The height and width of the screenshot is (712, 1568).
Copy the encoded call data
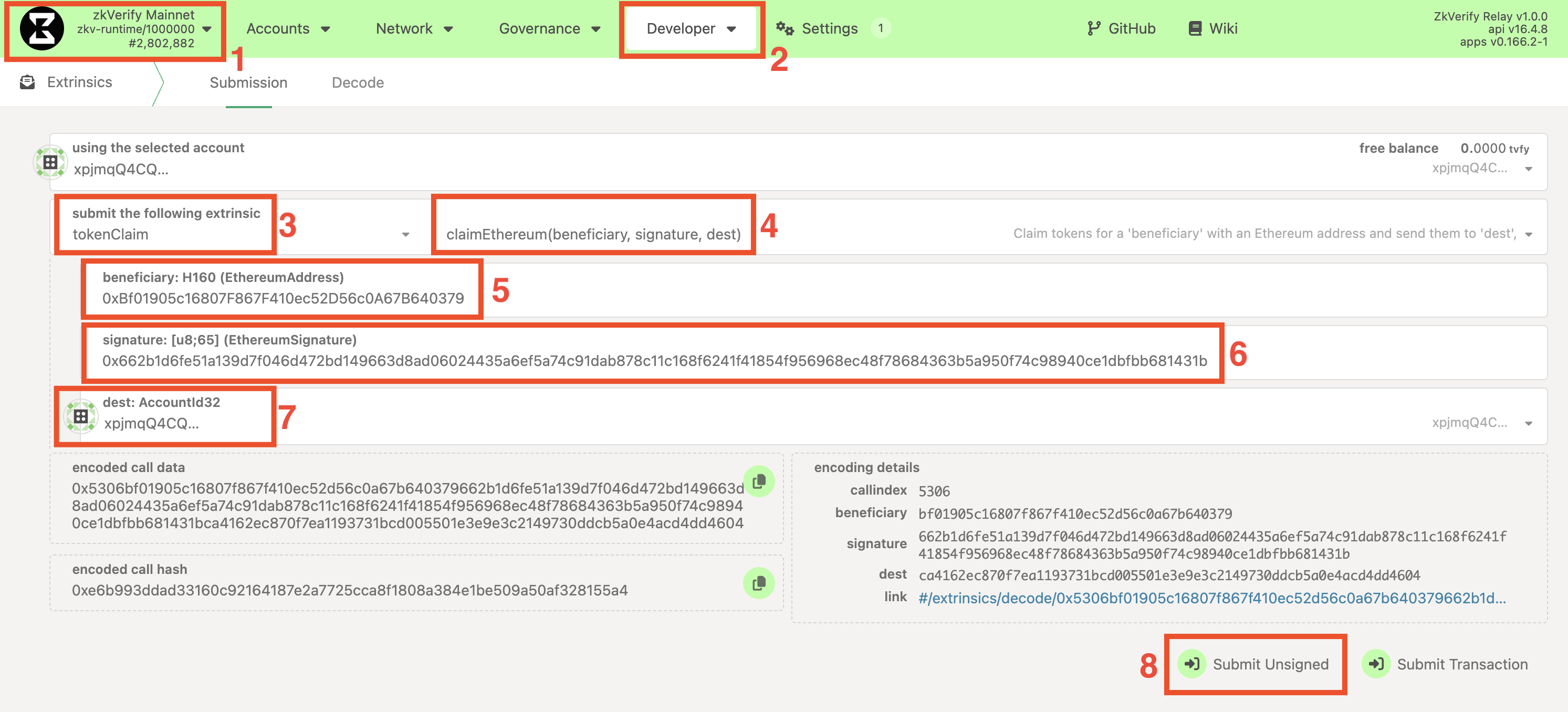pyautogui.click(x=758, y=482)
